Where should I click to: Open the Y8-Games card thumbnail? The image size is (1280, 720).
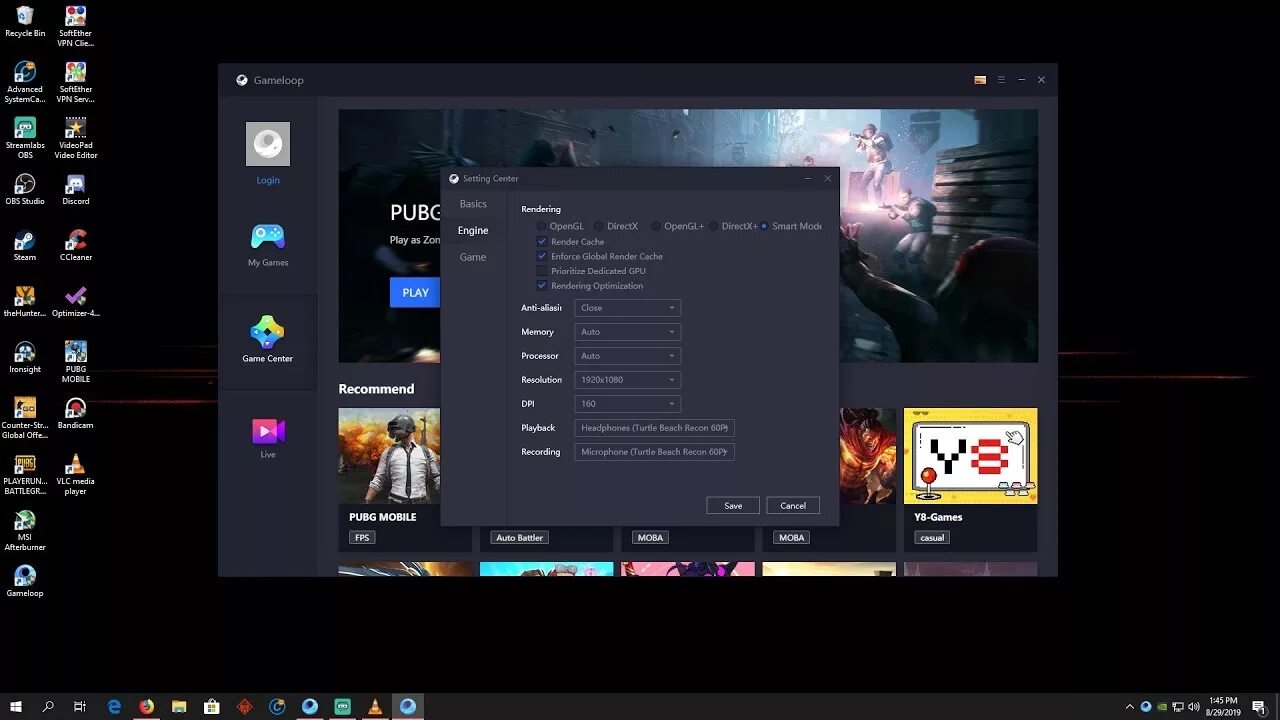[970, 456]
